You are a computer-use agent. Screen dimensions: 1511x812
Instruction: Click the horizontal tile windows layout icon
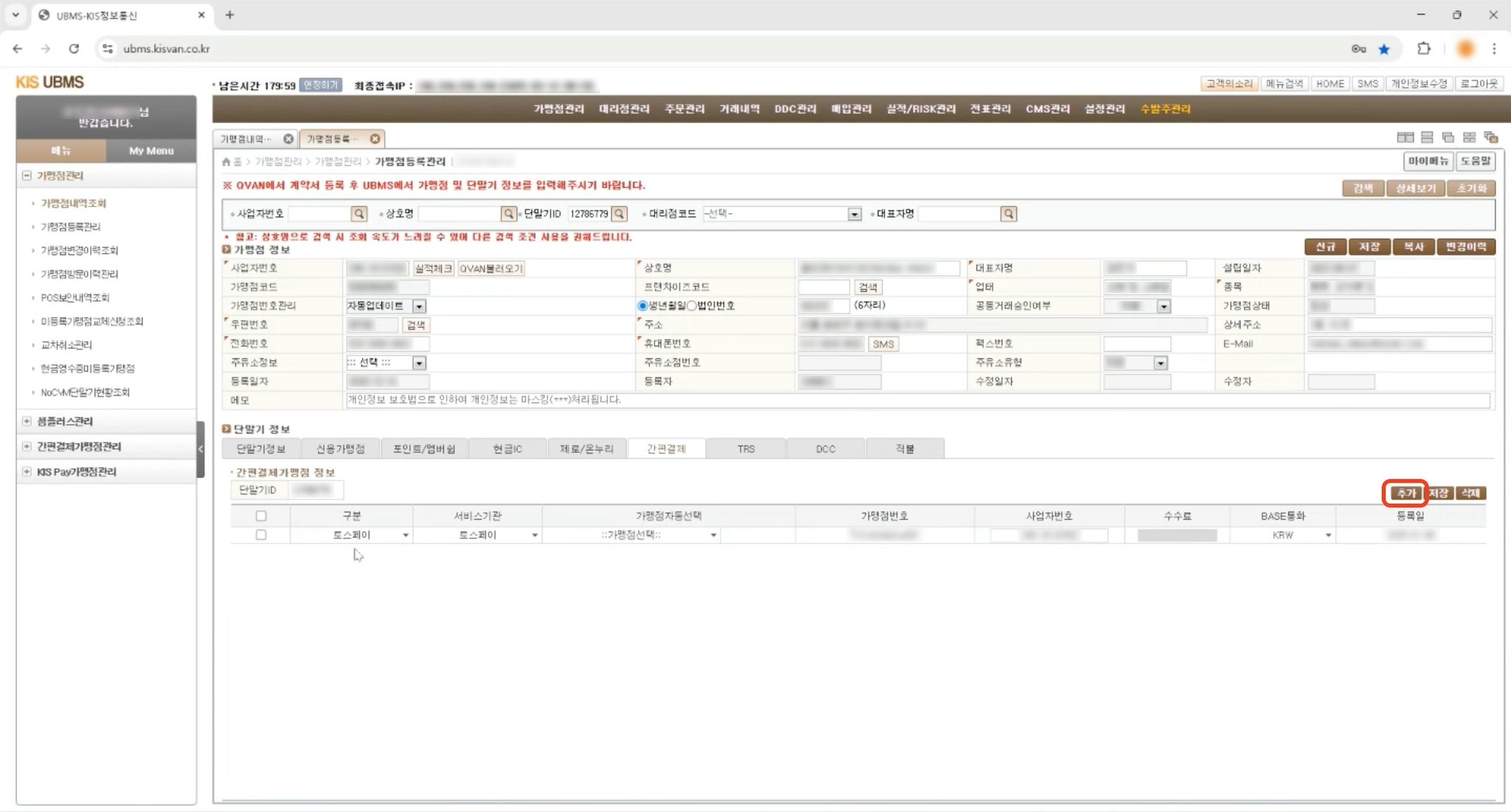click(x=1427, y=138)
